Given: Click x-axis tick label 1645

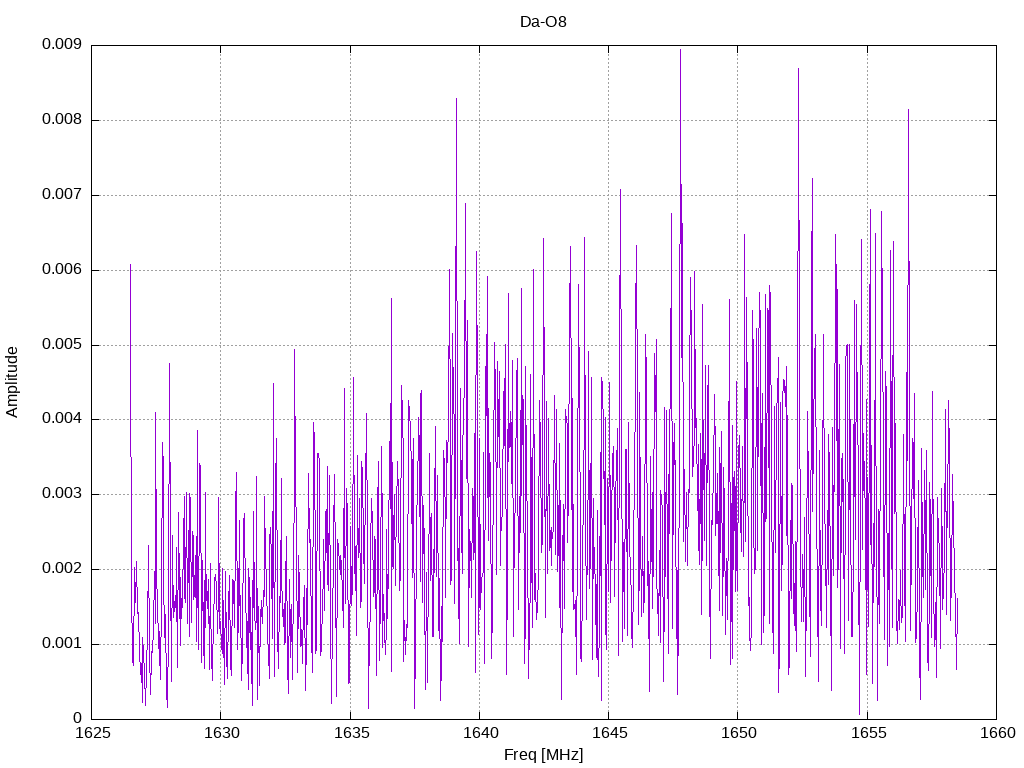Looking at the screenshot, I should tap(609, 733).
